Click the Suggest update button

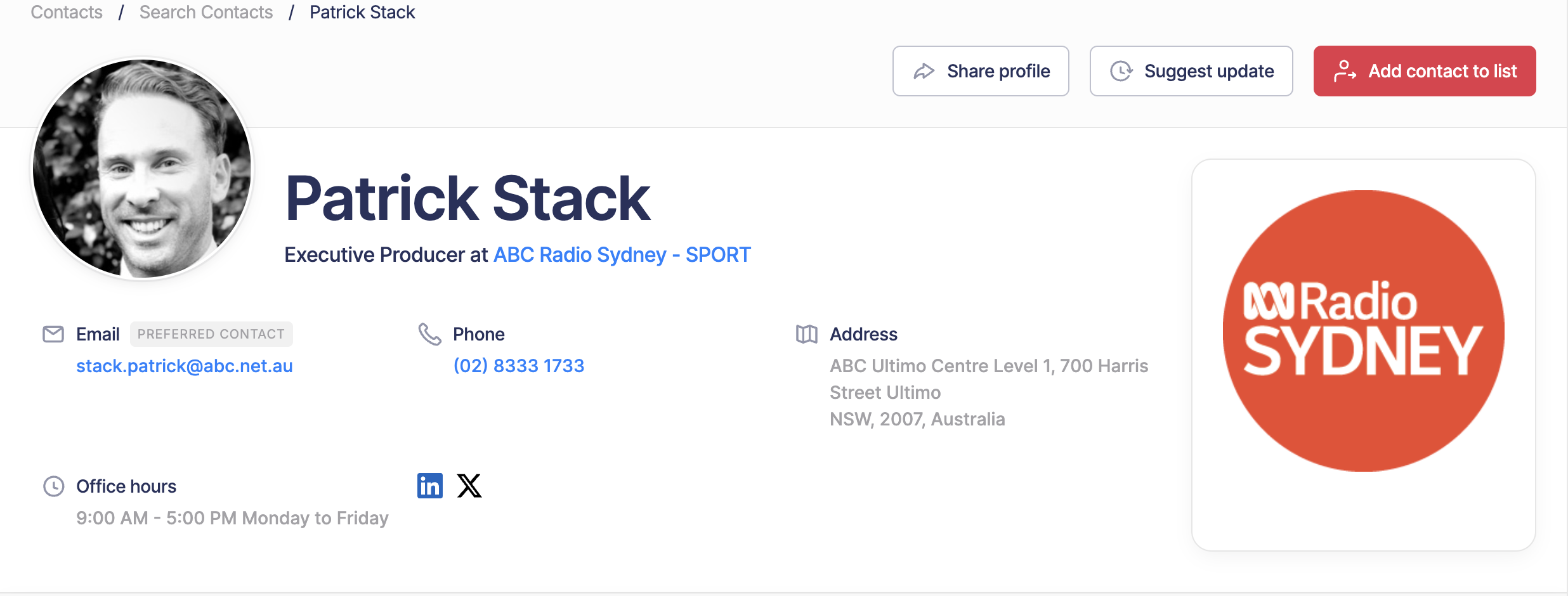[x=1191, y=71]
